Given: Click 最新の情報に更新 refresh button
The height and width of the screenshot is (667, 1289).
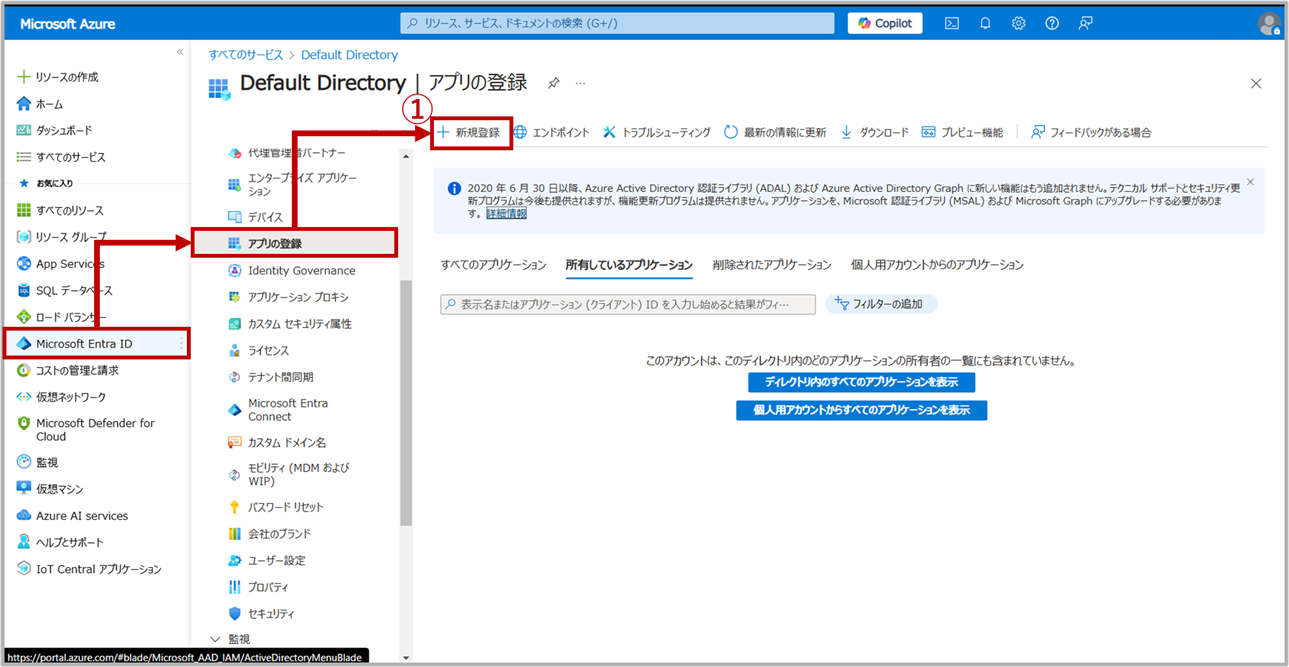Looking at the screenshot, I should coord(775,132).
